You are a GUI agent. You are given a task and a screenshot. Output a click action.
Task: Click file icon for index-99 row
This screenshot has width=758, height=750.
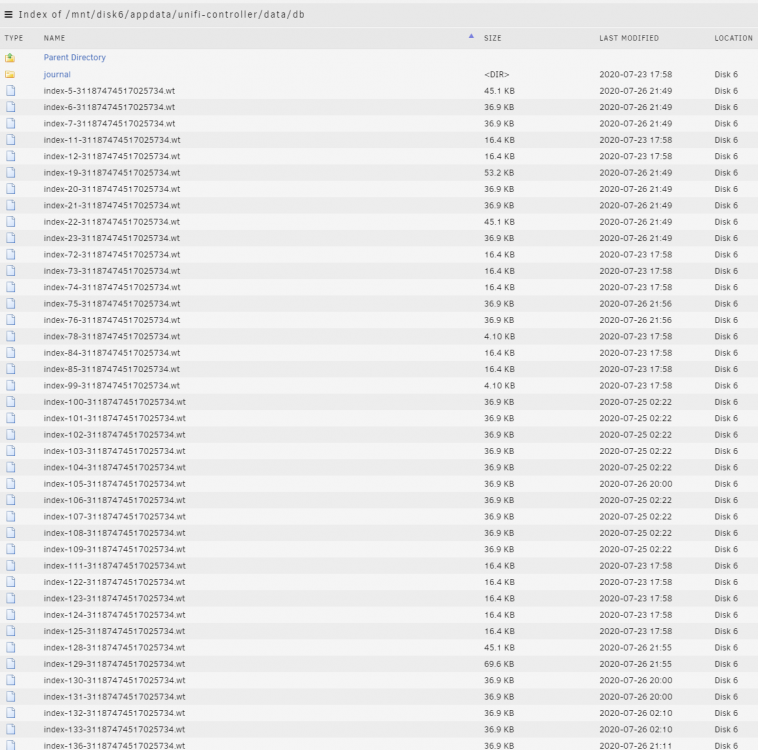11,386
